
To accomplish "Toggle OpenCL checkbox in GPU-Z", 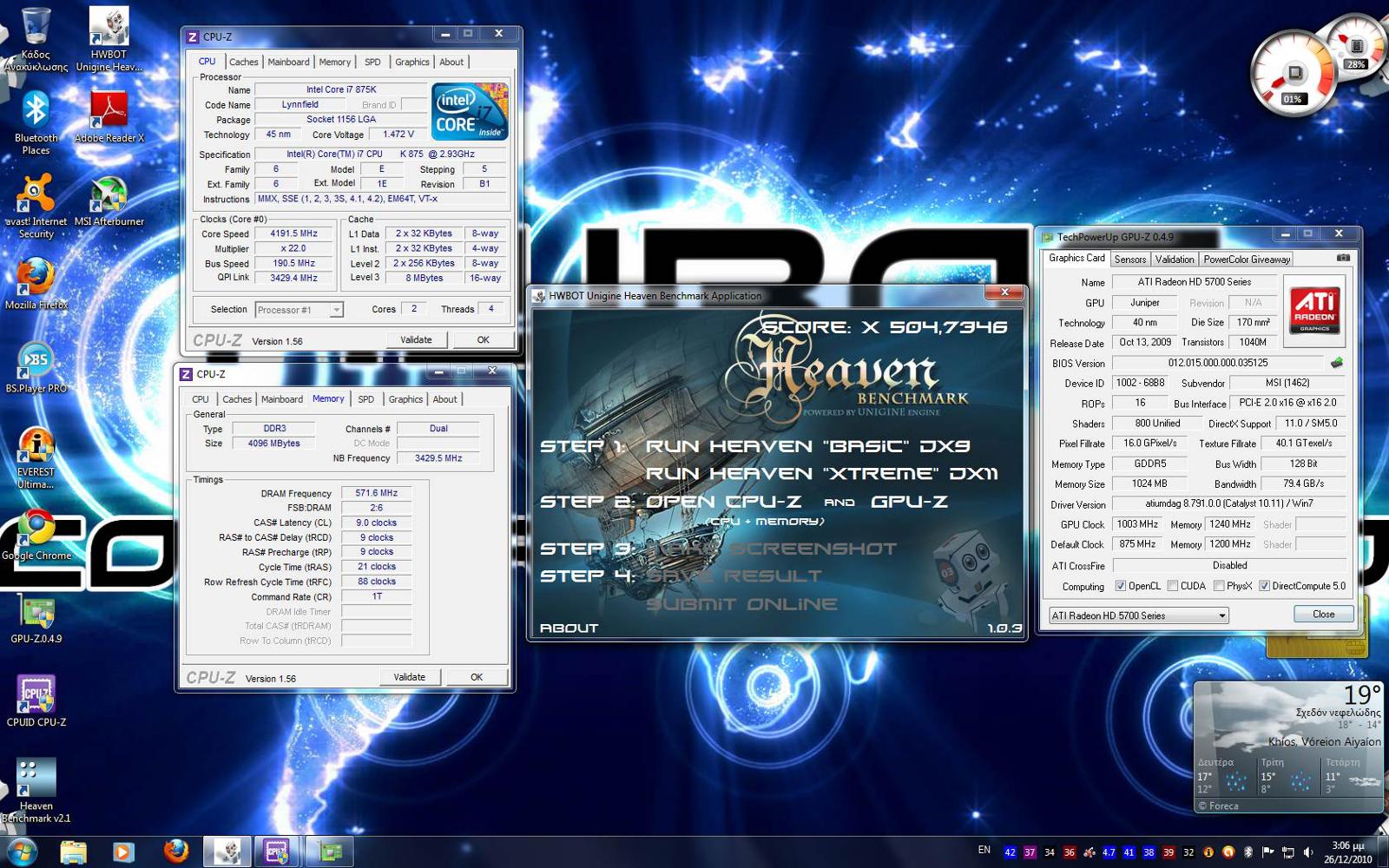I will [1120, 586].
